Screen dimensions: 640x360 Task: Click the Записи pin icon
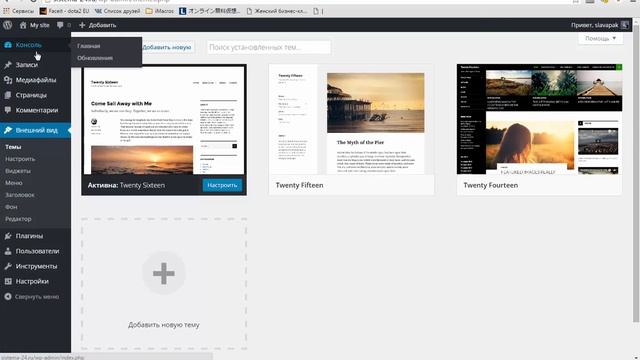[x=8, y=65]
